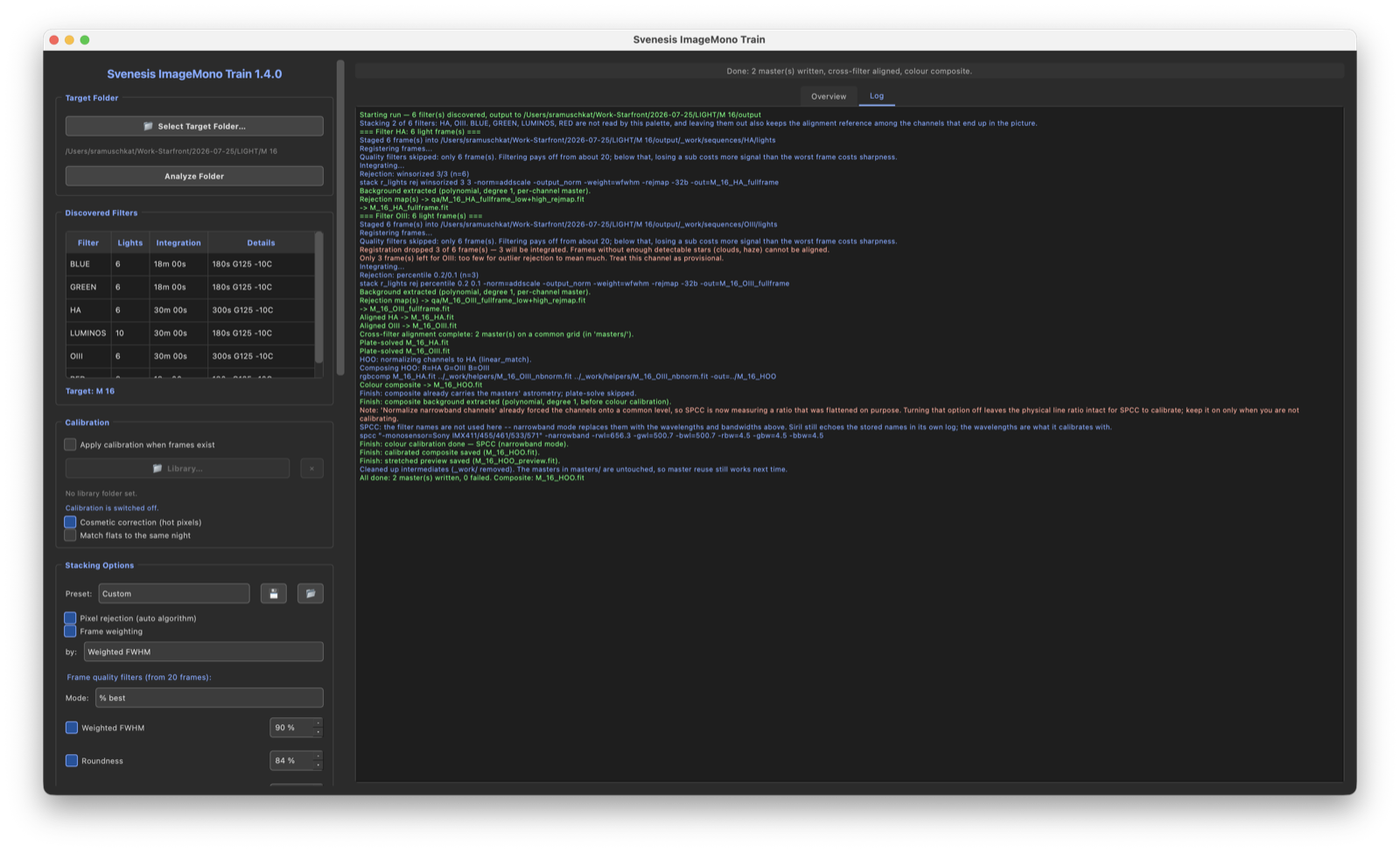Click the Analyze Folder button
Screen dimensions: 1400x852
[194, 176]
